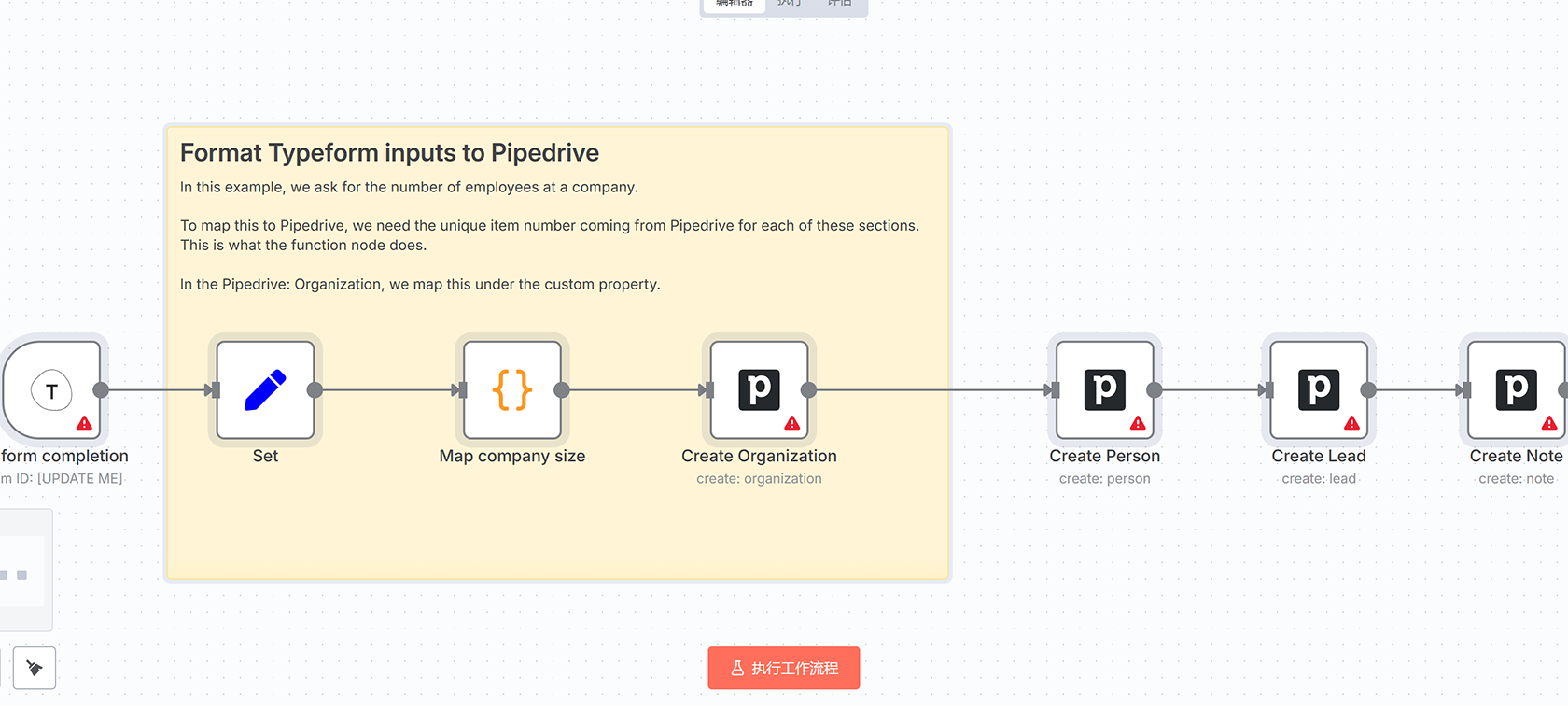The width and height of the screenshot is (1568, 706).
Task: Click the error badge on Create Person
Action: coord(1138,423)
